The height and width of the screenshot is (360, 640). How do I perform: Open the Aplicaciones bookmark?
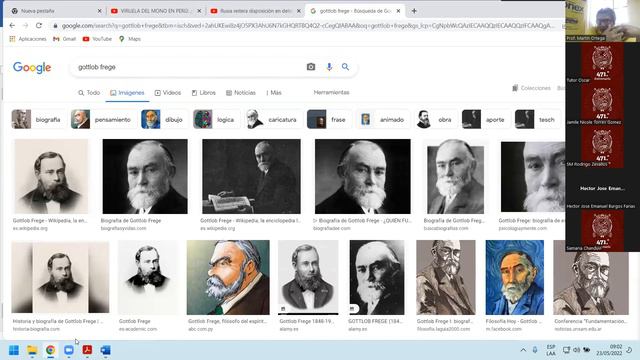28,39
